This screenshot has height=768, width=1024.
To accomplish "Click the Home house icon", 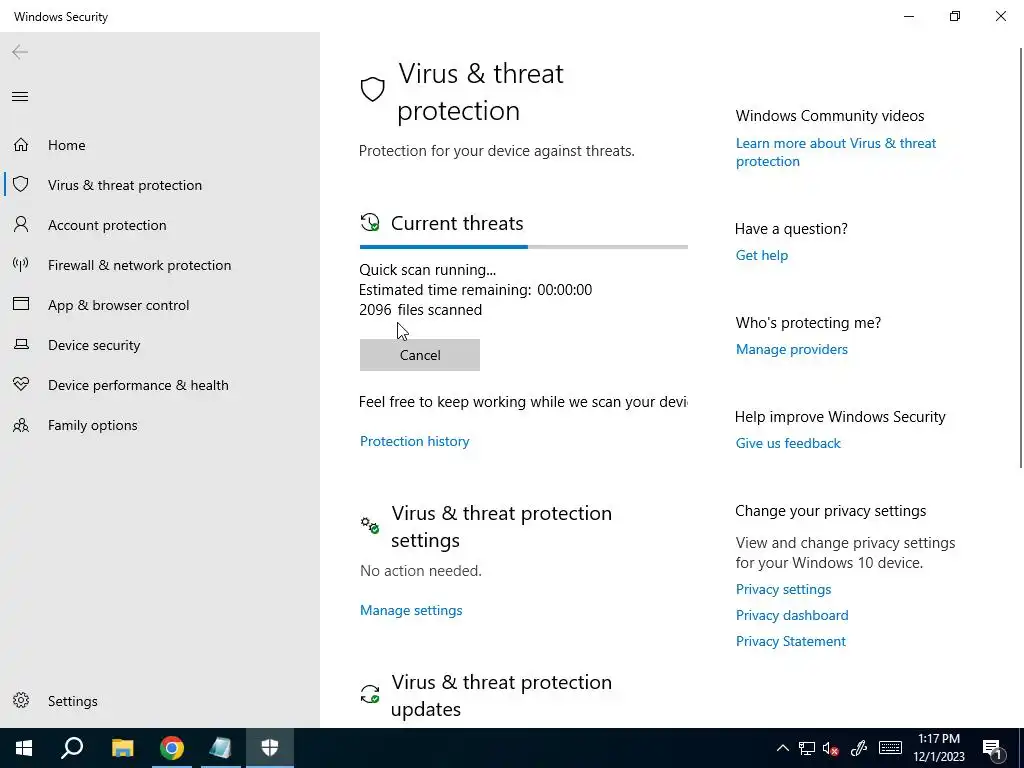I will (21, 144).
